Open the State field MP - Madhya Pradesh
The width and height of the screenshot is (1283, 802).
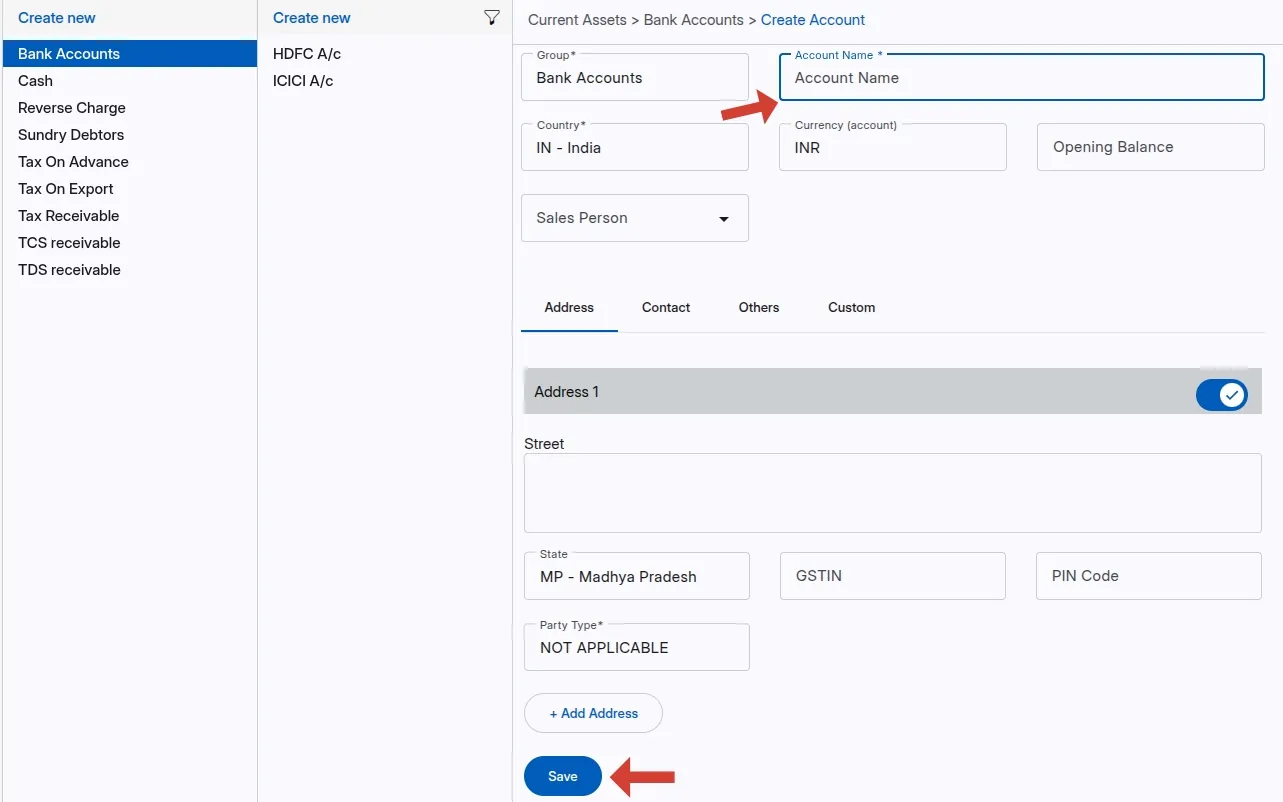pyautogui.click(x=637, y=576)
